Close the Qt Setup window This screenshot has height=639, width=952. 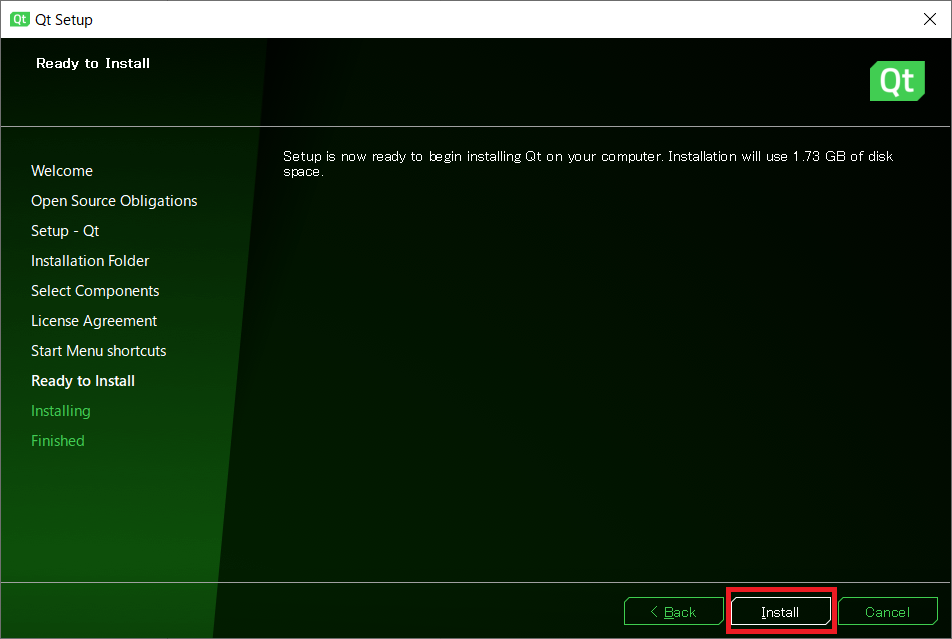(930, 19)
